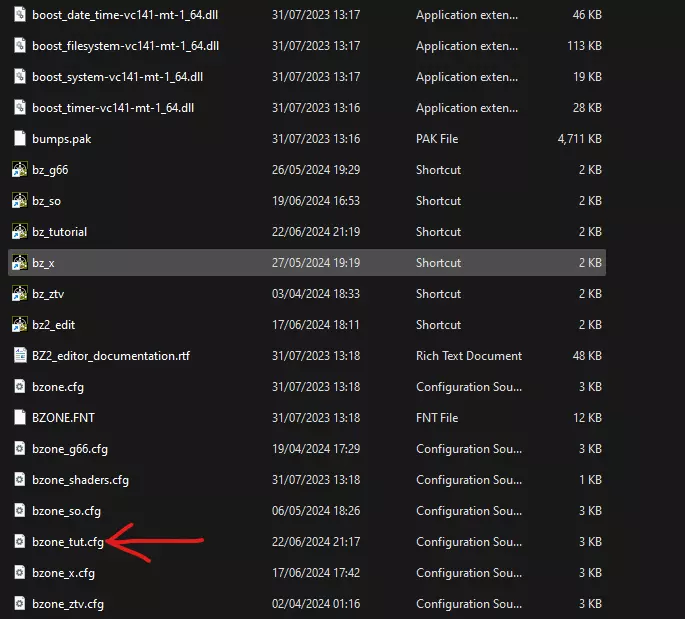Screen dimensions: 685x619
Task: Click the bzone_shaders.cfg config icon
Action: point(20,480)
